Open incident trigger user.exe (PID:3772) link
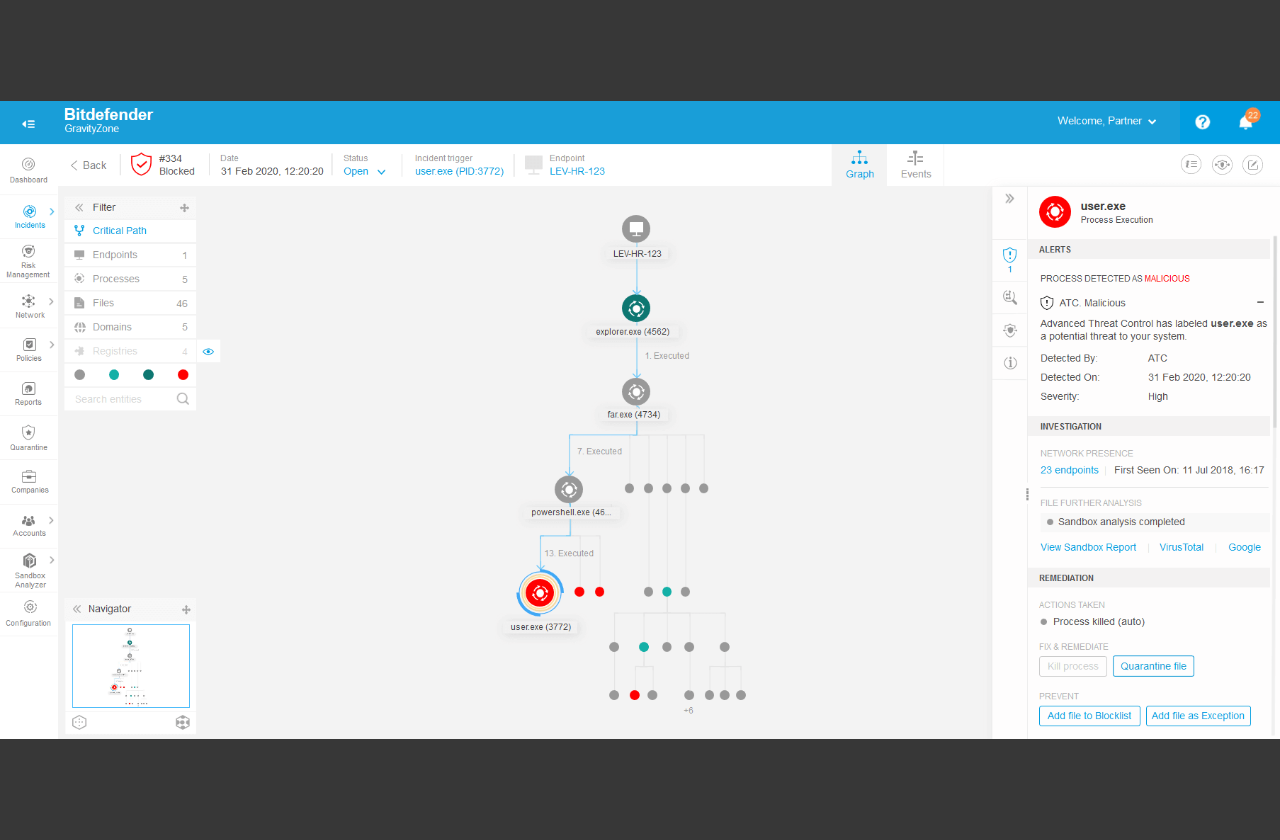Viewport: 1280px width, 840px height. click(x=459, y=171)
